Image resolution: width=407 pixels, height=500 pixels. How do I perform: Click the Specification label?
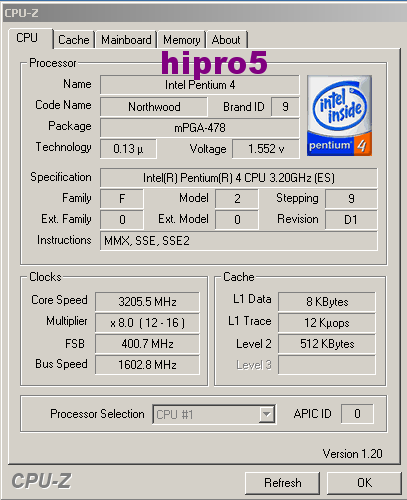61,177
